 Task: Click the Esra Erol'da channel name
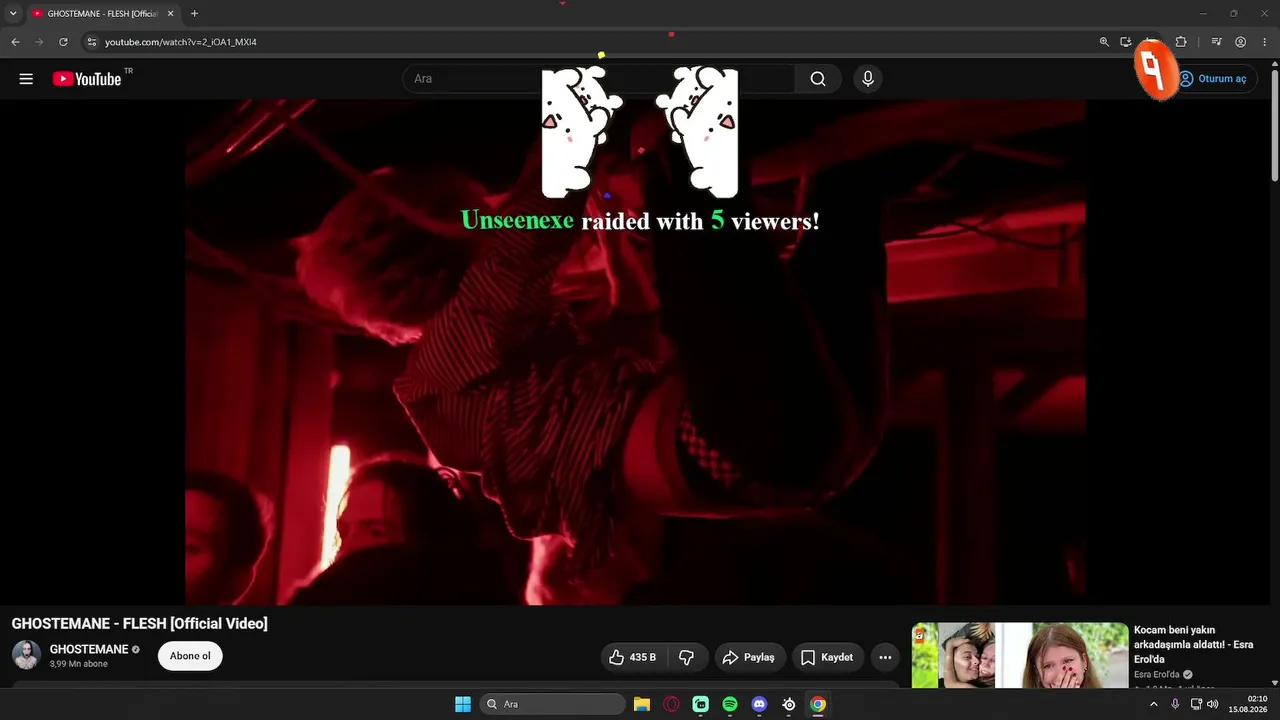pos(1156,675)
